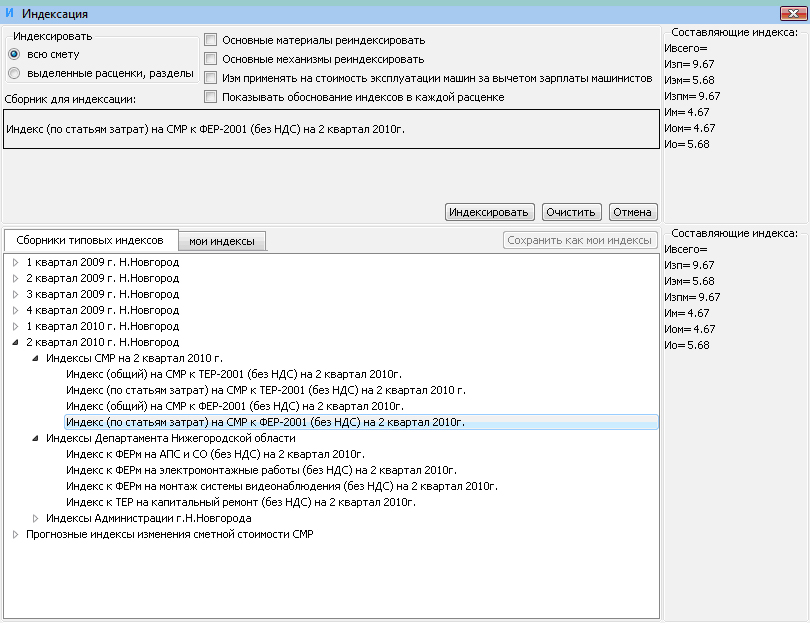Click the Индексировать button

coord(489,212)
